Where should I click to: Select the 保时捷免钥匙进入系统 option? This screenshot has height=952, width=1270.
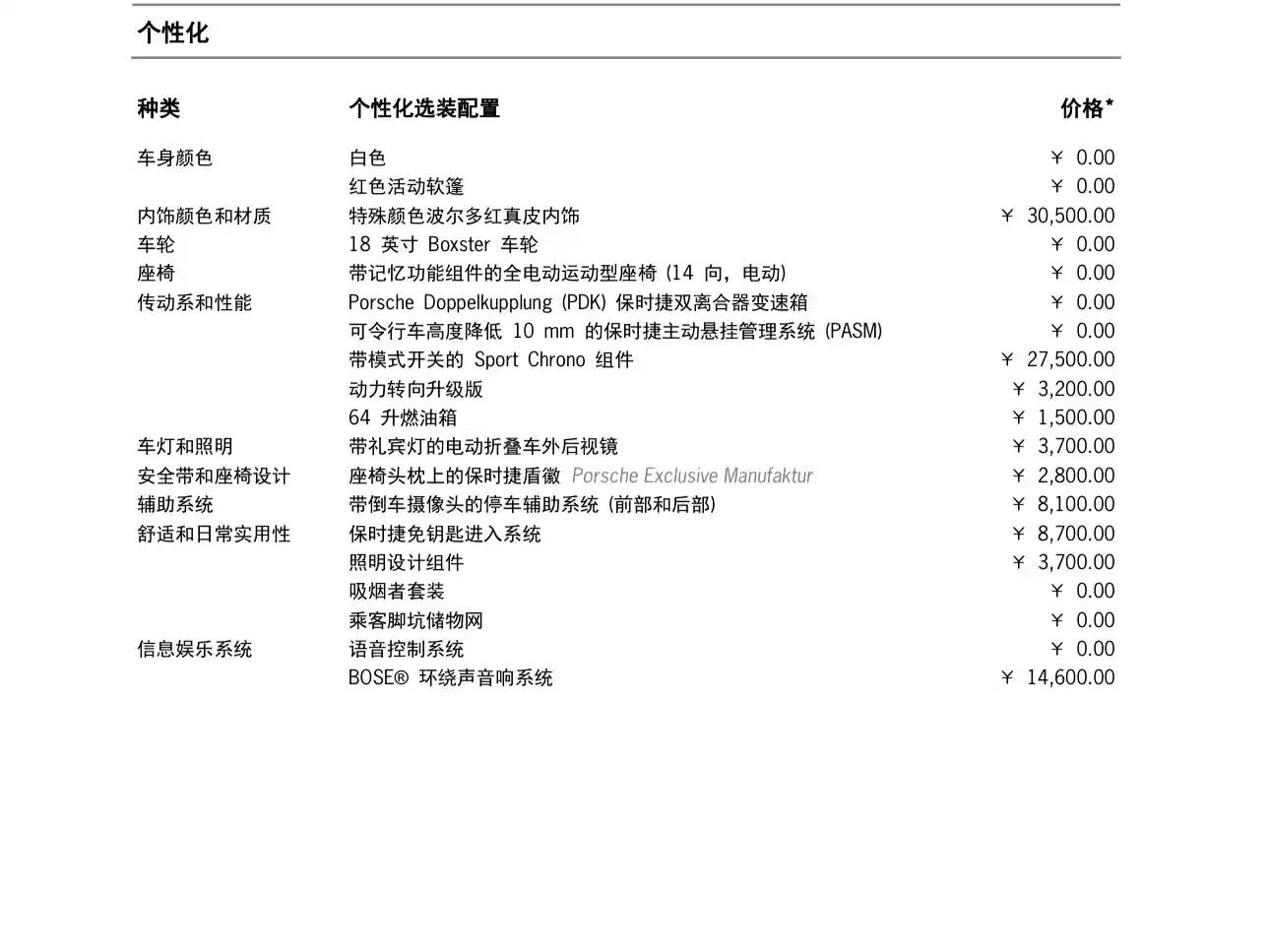click(445, 534)
